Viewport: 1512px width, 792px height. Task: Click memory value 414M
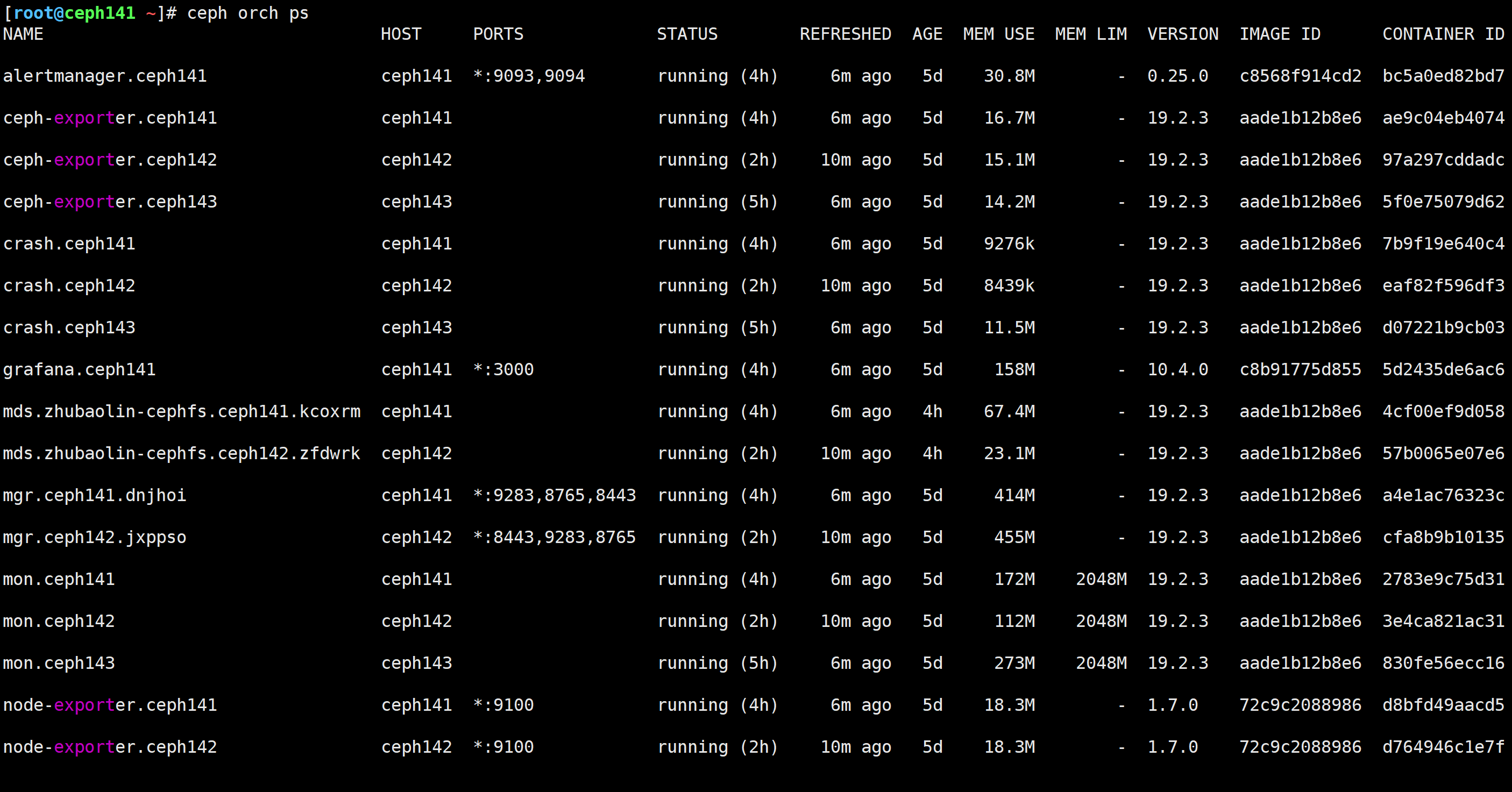click(1014, 495)
